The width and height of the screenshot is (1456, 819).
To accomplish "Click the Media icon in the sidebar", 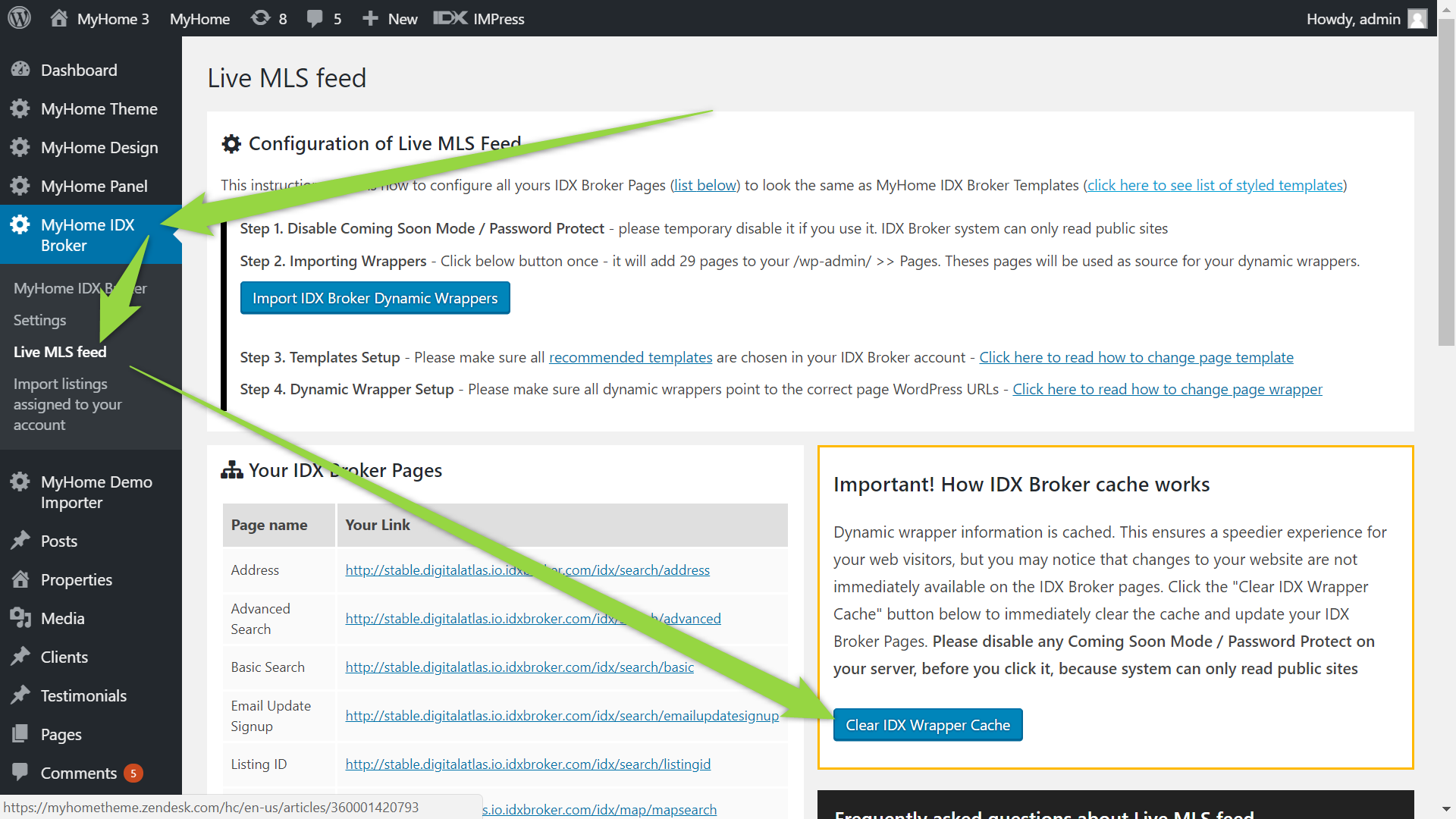I will 20,618.
